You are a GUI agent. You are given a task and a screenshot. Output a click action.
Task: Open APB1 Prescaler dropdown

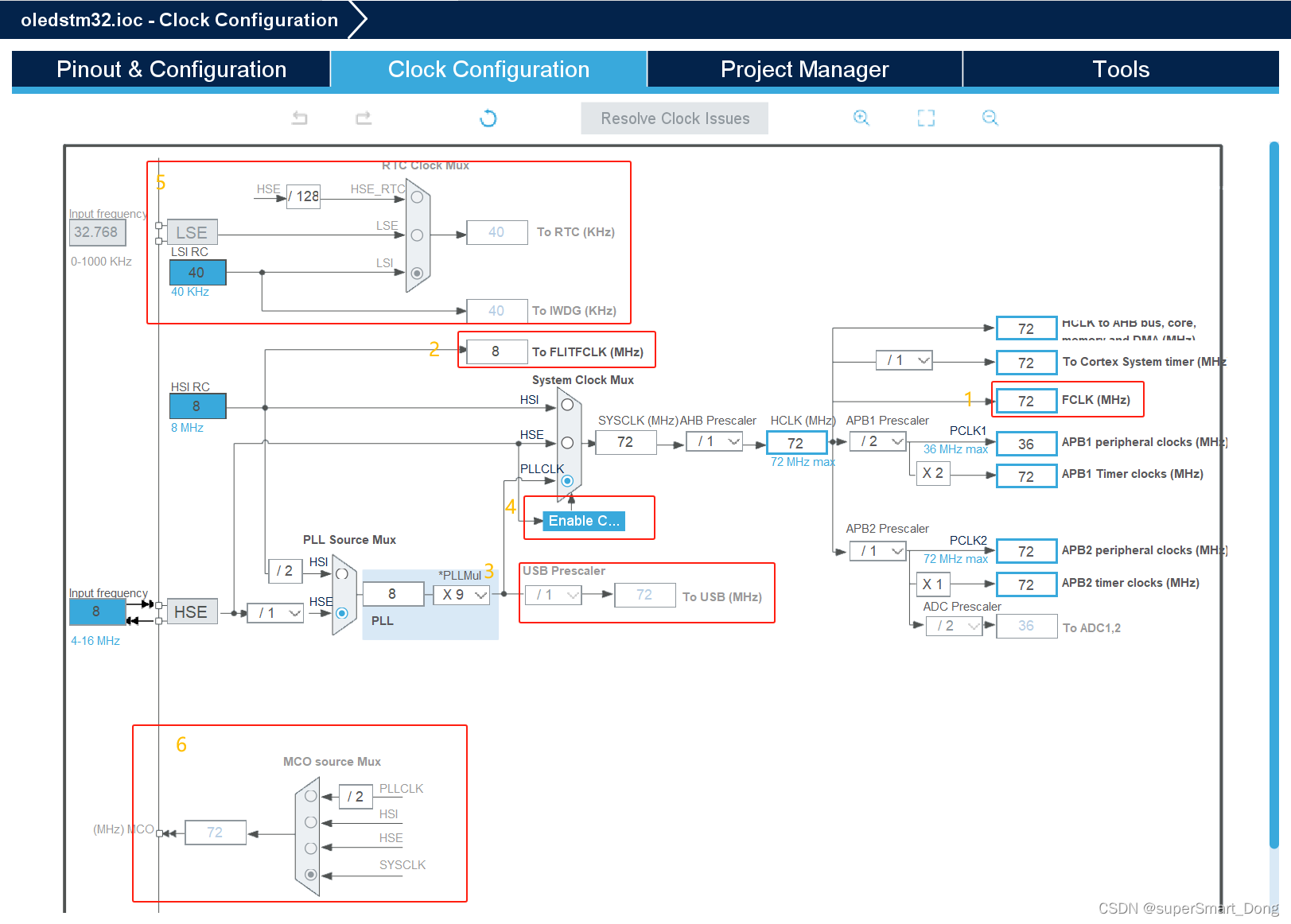pyautogui.click(x=878, y=441)
